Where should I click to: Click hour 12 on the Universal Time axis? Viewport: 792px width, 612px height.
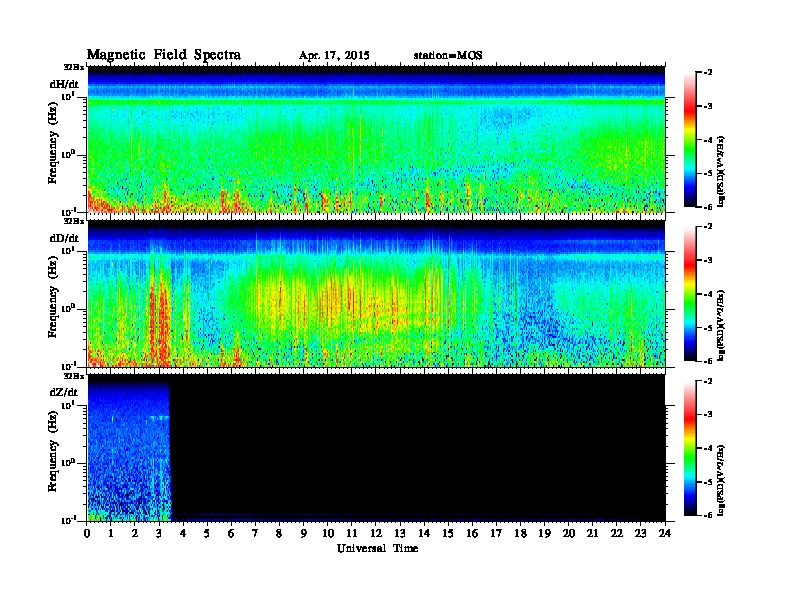tap(376, 533)
